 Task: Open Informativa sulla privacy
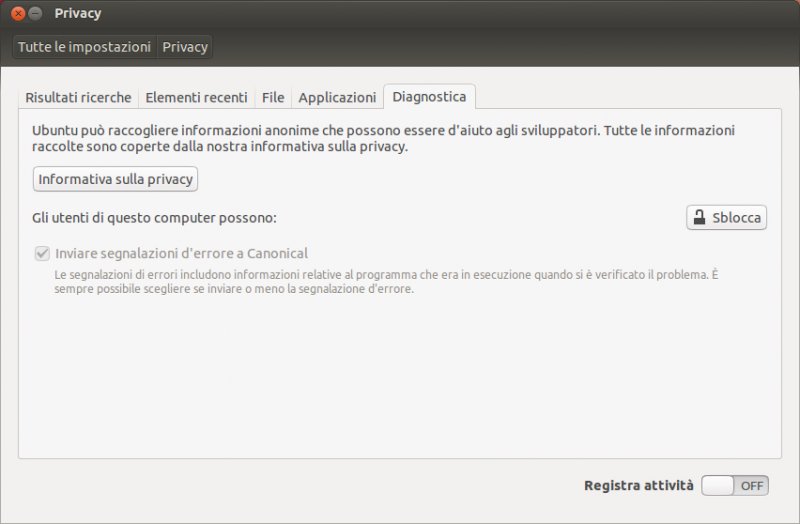pos(115,179)
